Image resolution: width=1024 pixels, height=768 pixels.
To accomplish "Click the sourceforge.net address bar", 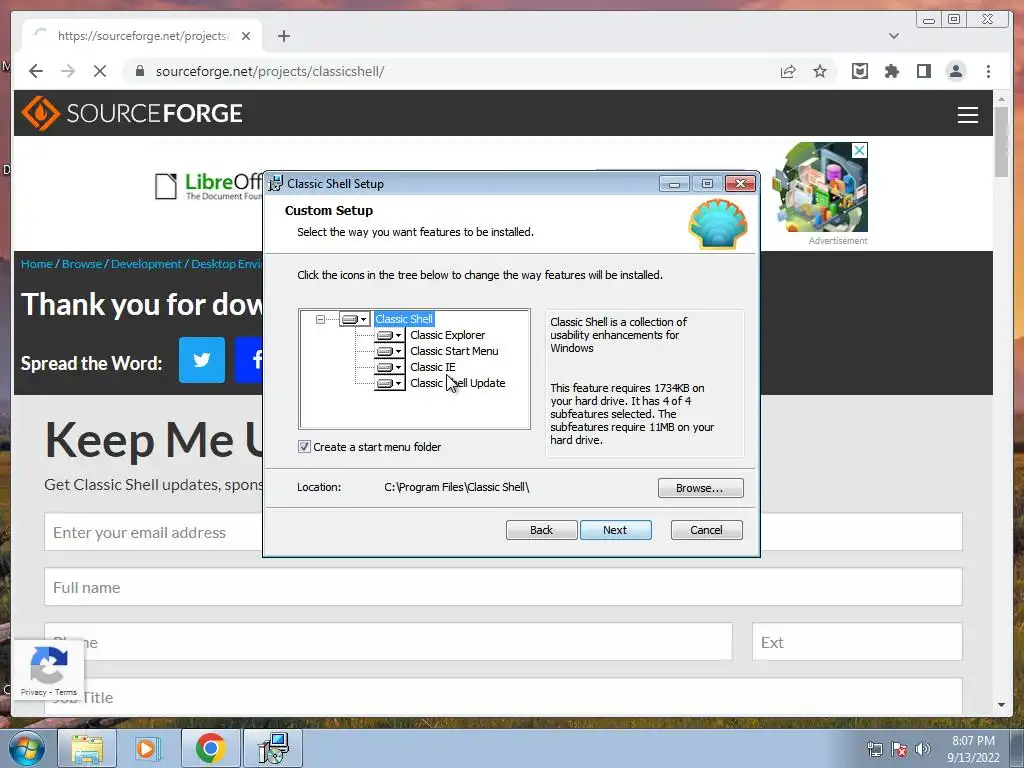I will [x=451, y=71].
